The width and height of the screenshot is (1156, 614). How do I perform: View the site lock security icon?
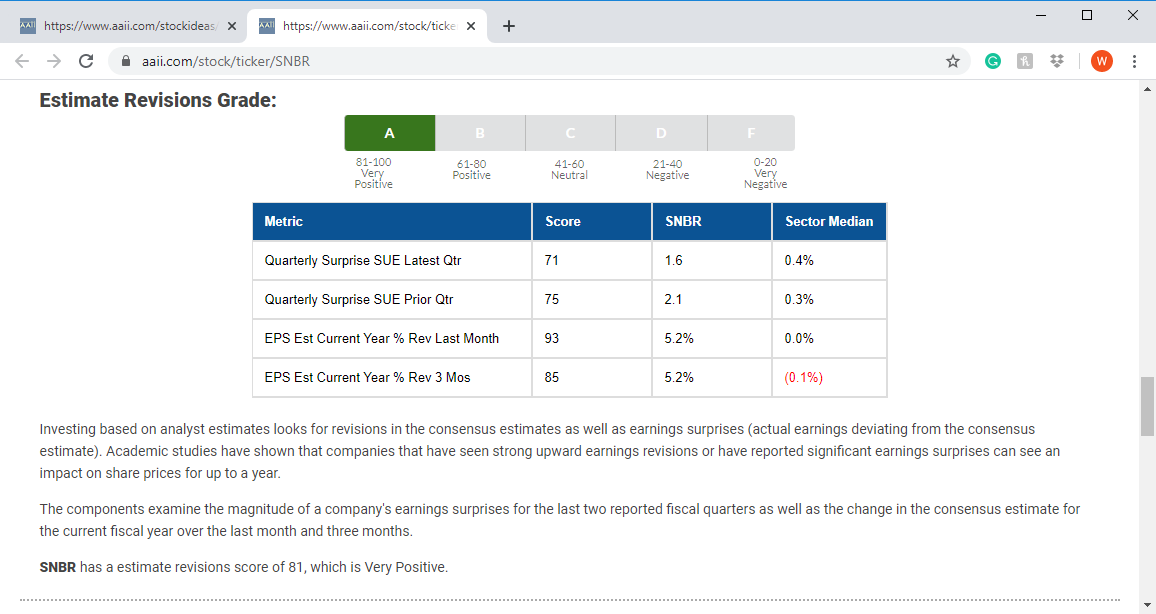click(x=126, y=61)
